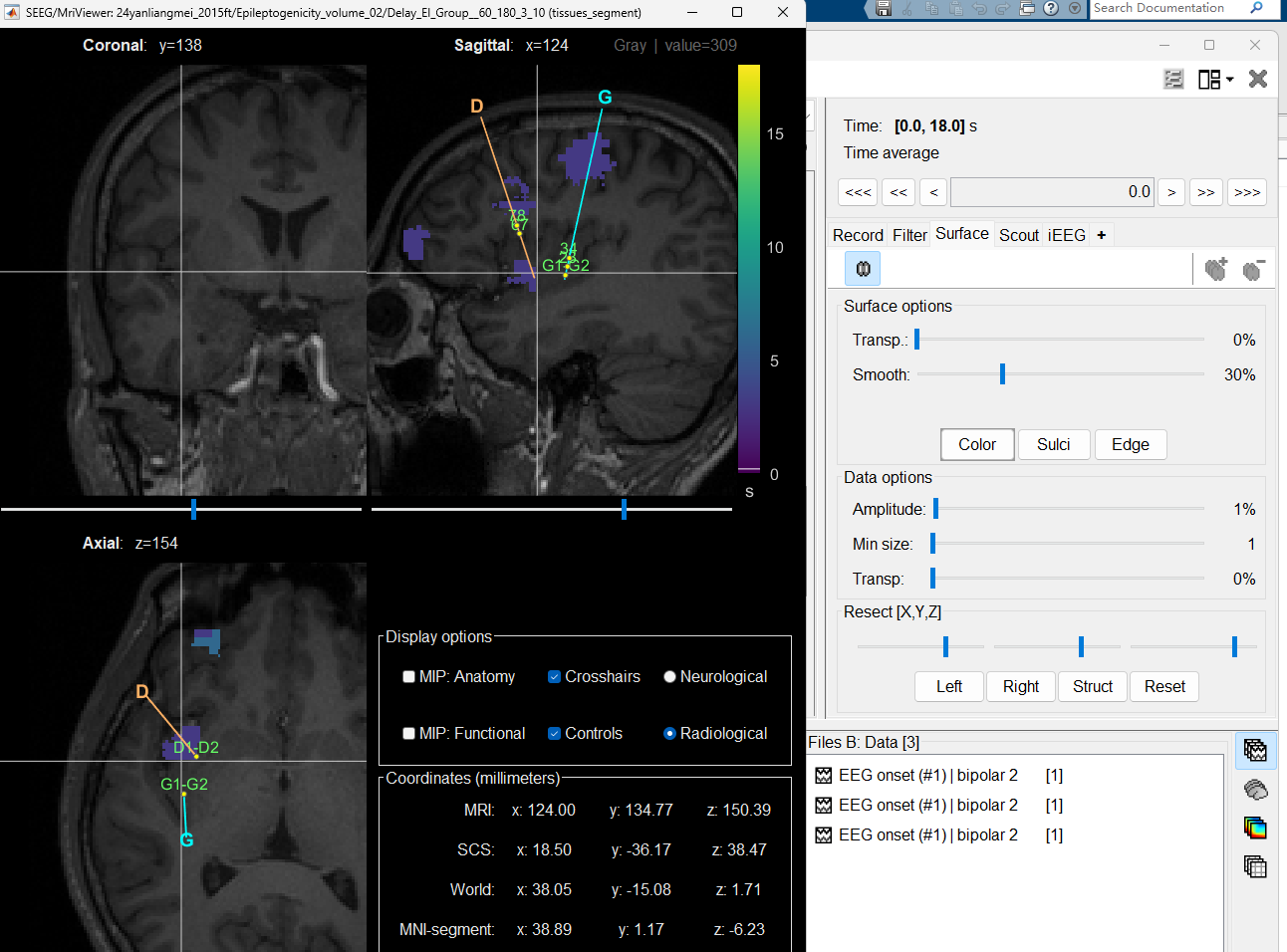Open the Brainstorm layout options icon

point(1209,79)
